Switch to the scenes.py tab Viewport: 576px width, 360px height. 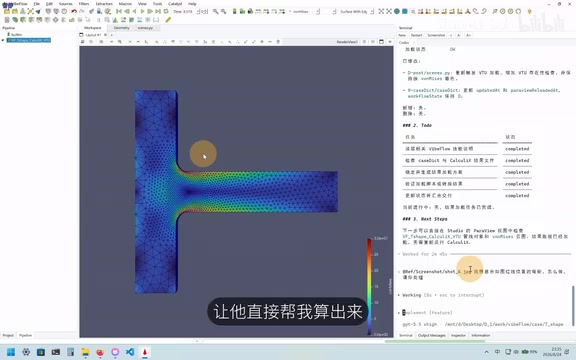click(x=145, y=28)
